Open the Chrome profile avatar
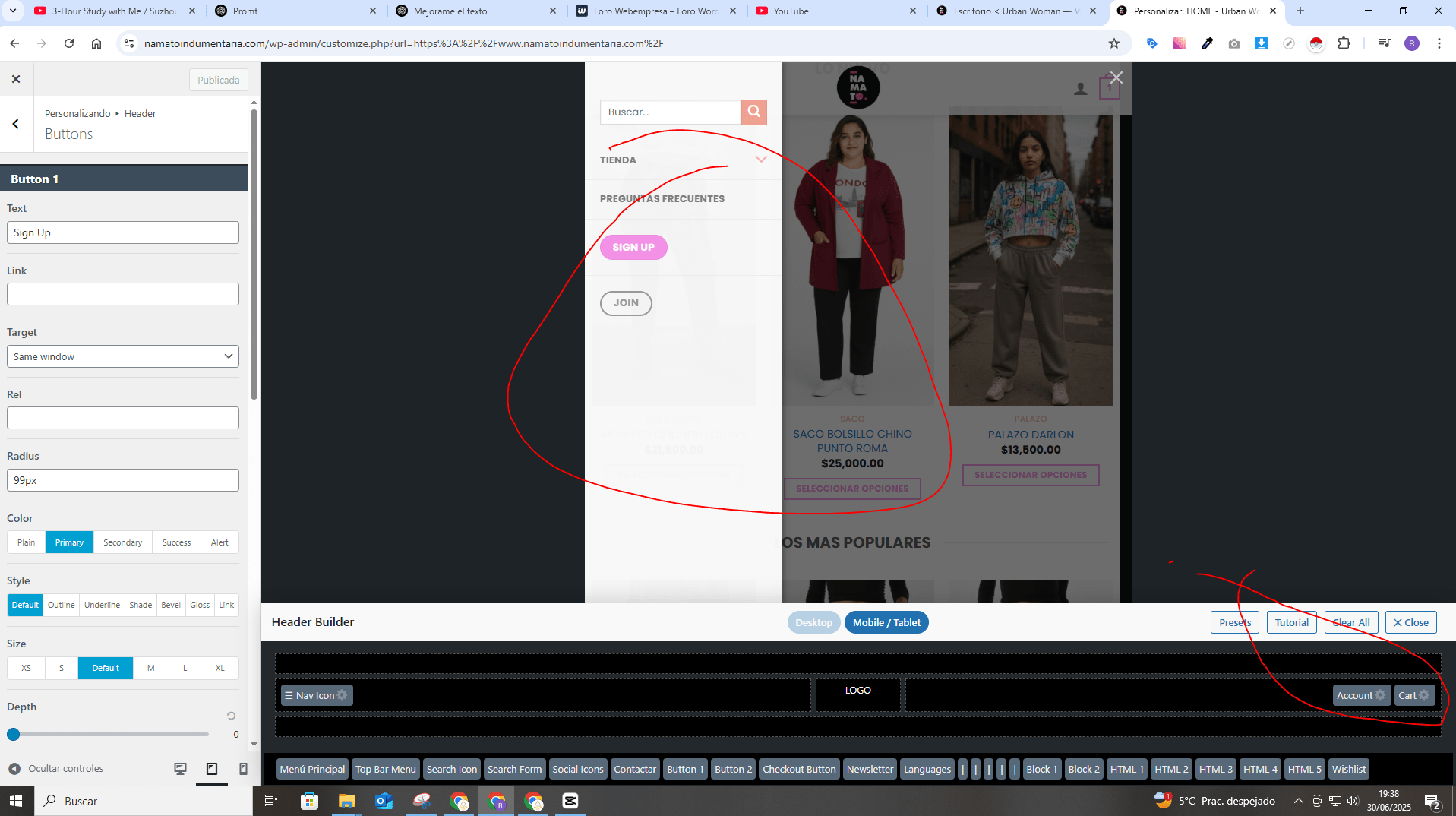Viewport: 1456px width, 816px height. [1412, 43]
